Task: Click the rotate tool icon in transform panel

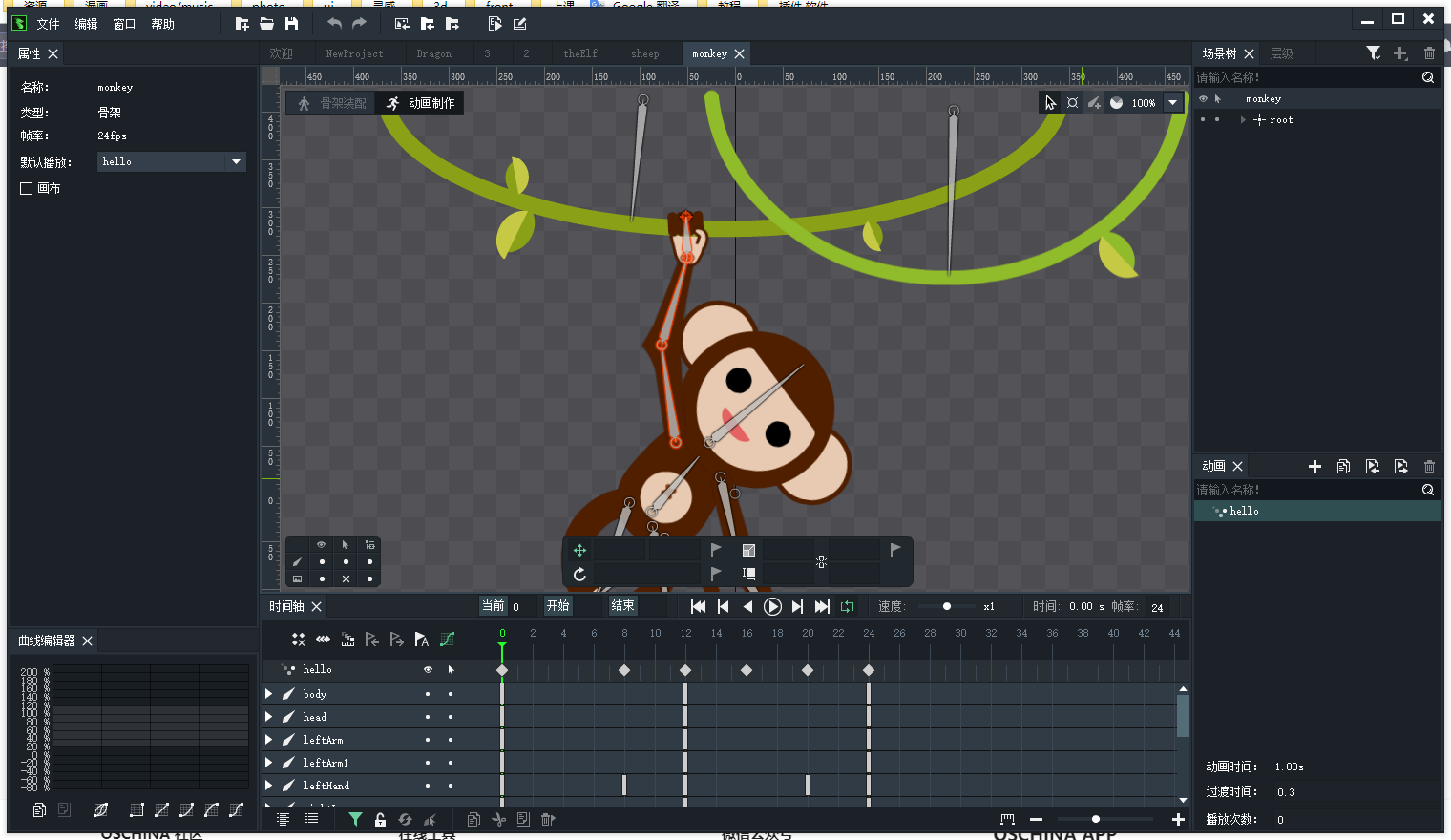Action: [x=579, y=574]
